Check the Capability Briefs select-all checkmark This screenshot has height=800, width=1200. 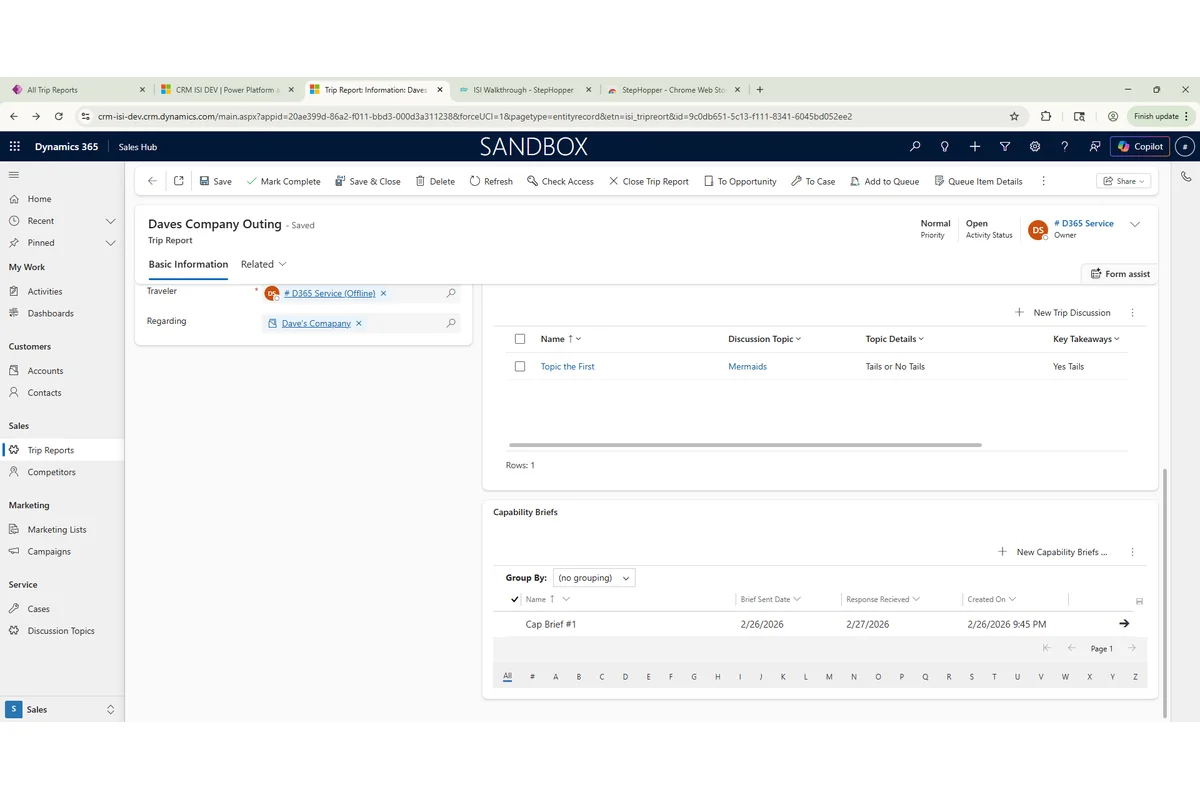click(514, 599)
